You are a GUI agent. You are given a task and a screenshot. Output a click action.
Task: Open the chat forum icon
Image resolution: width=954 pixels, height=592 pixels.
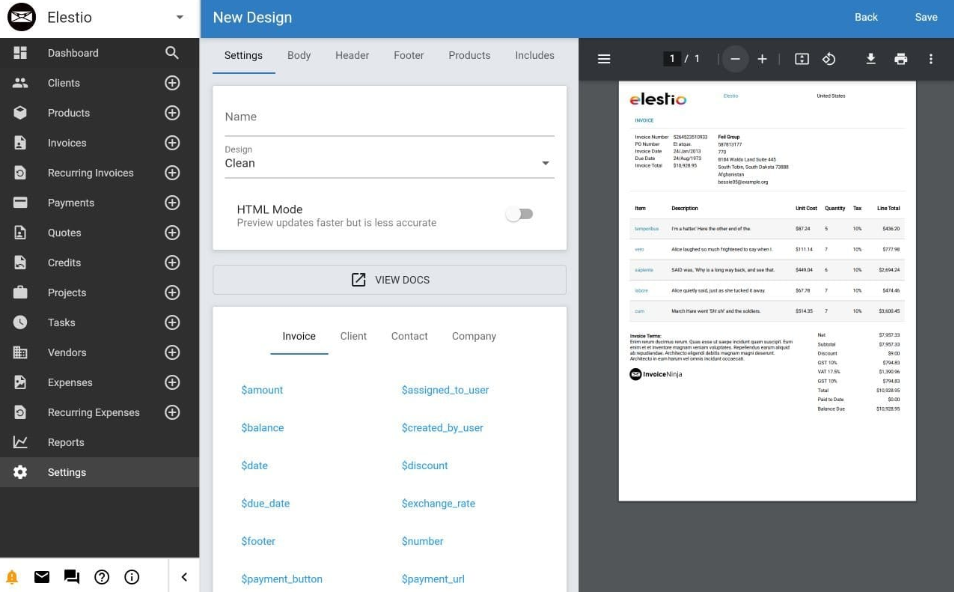pos(72,577)
